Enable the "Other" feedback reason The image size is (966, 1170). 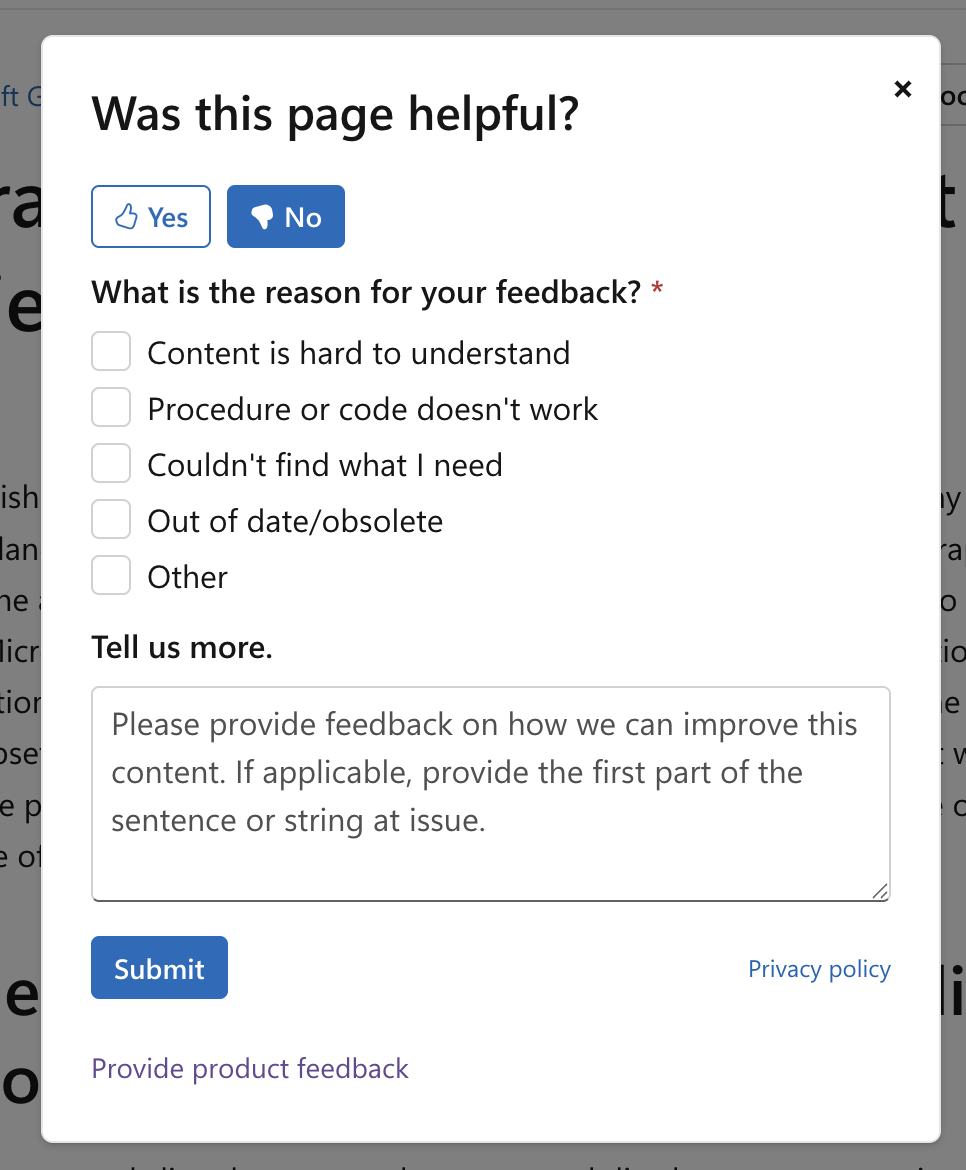[x=111, y=575]
